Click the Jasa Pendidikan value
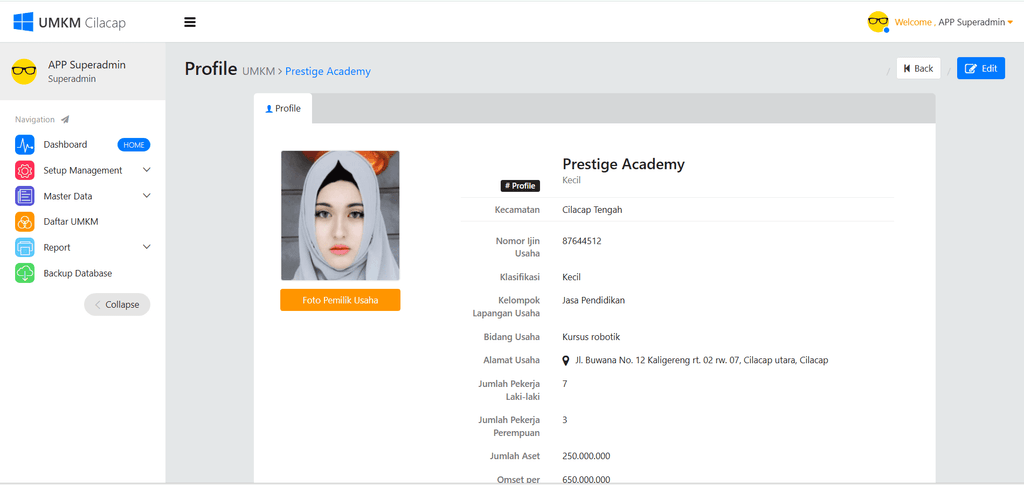This screenshot has width=1024, height=485. [x=594, y=300]
